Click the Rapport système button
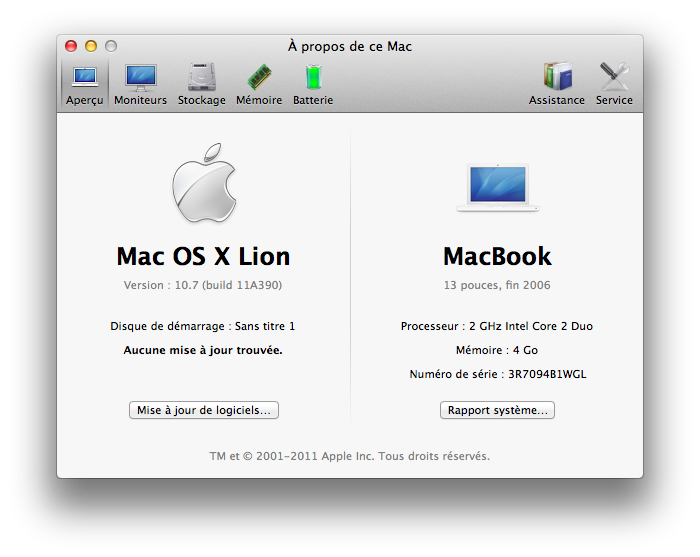This screenshot has height=557, width=700. [497, 410]
